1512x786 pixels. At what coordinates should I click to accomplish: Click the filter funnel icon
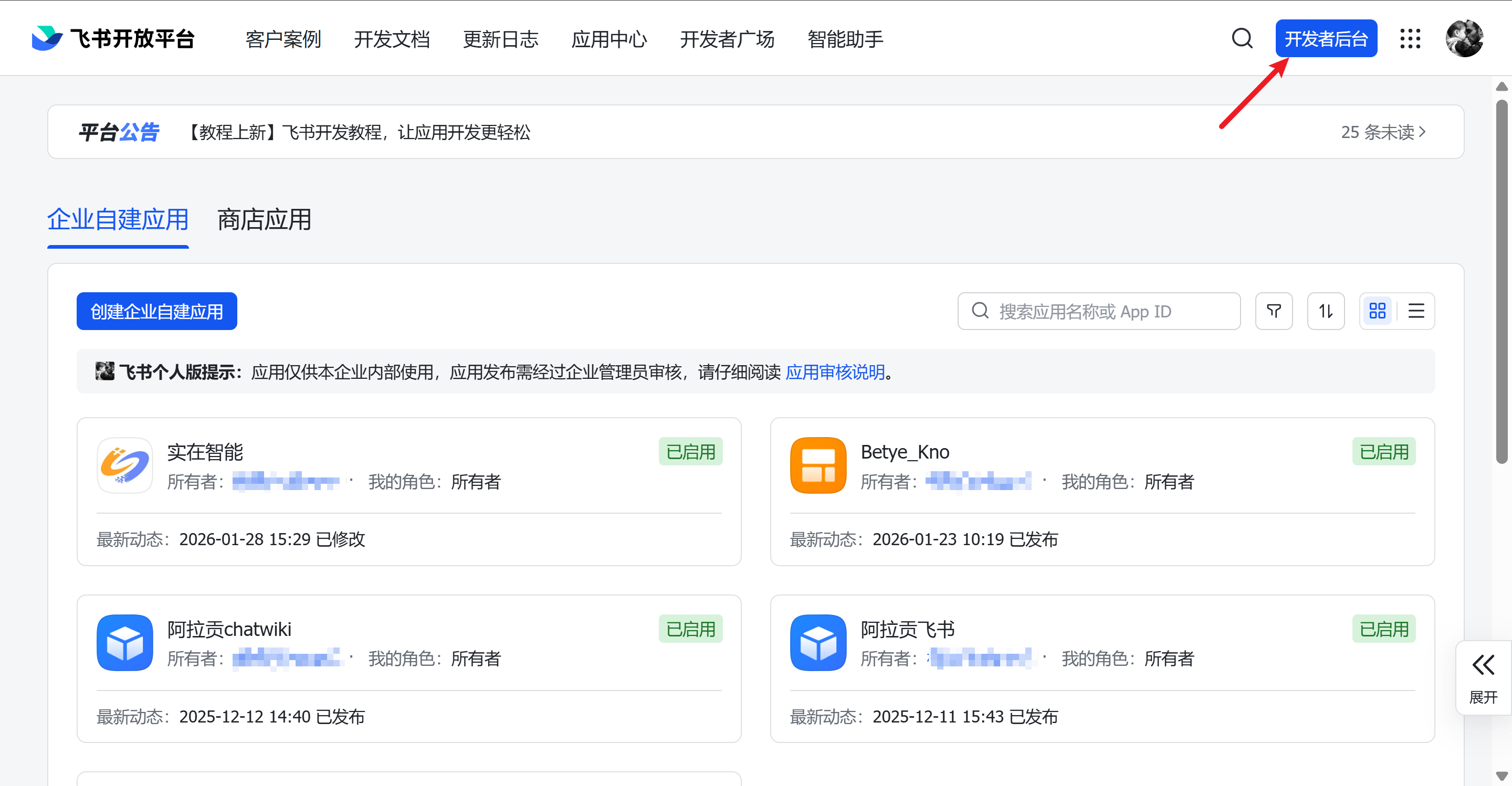click(1274, 311)
